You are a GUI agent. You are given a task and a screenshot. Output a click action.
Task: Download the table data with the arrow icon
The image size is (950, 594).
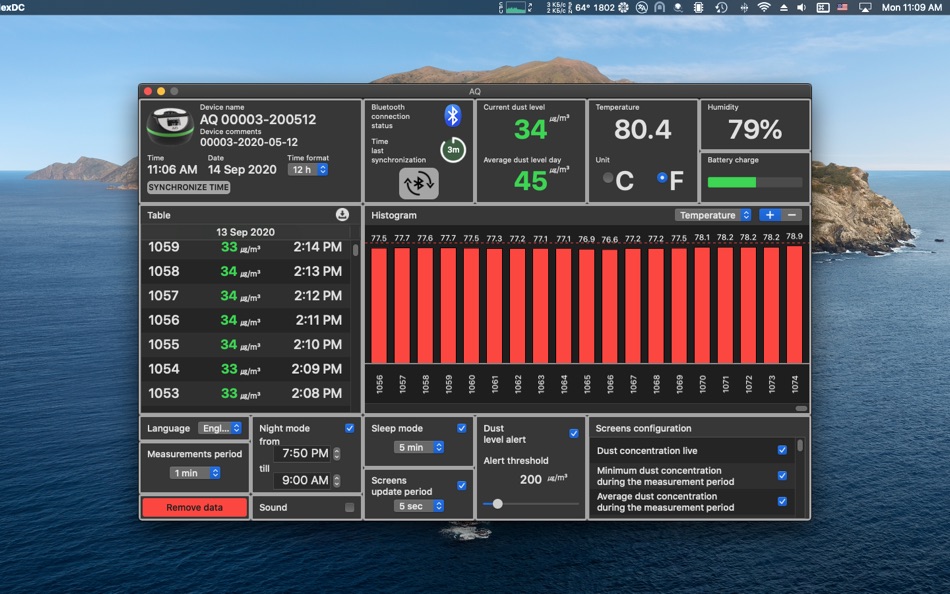343,215
